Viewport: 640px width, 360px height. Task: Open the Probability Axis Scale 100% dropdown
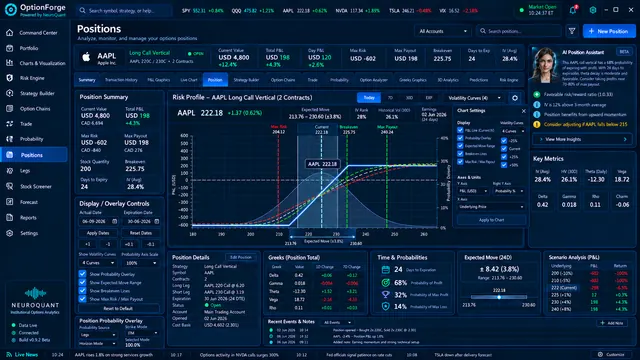click(x=141, y=263)
